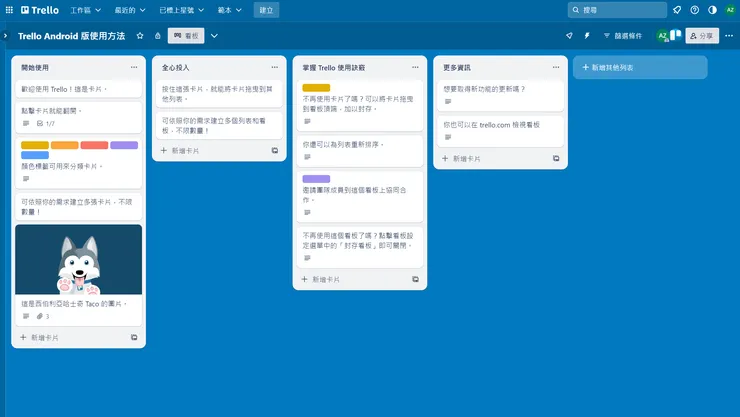Expand the 最近的 recent boards dropdown
This screenshot has width=740, height=417.
point(130,10)
